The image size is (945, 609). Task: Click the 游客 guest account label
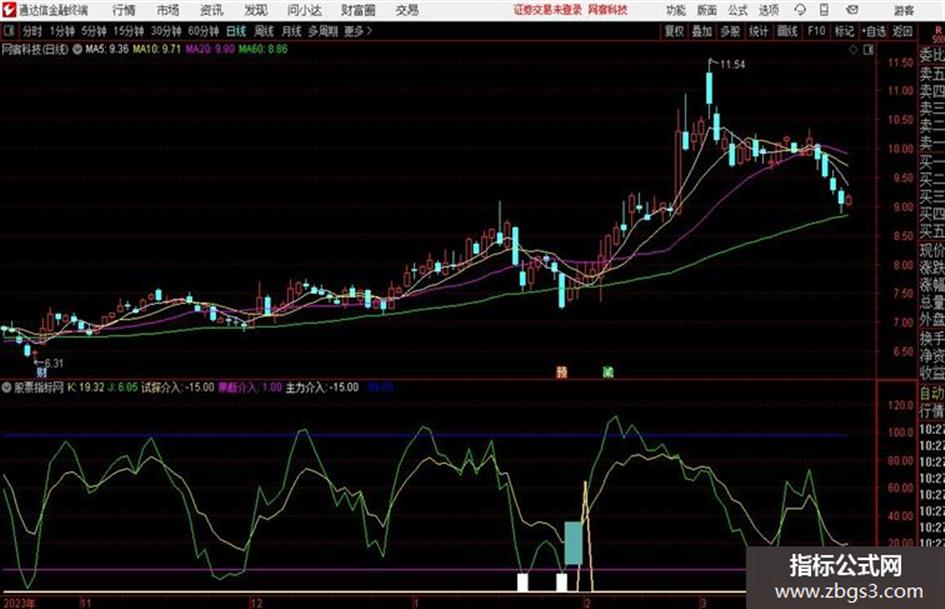pyautogui.click(x=903, y=10)
